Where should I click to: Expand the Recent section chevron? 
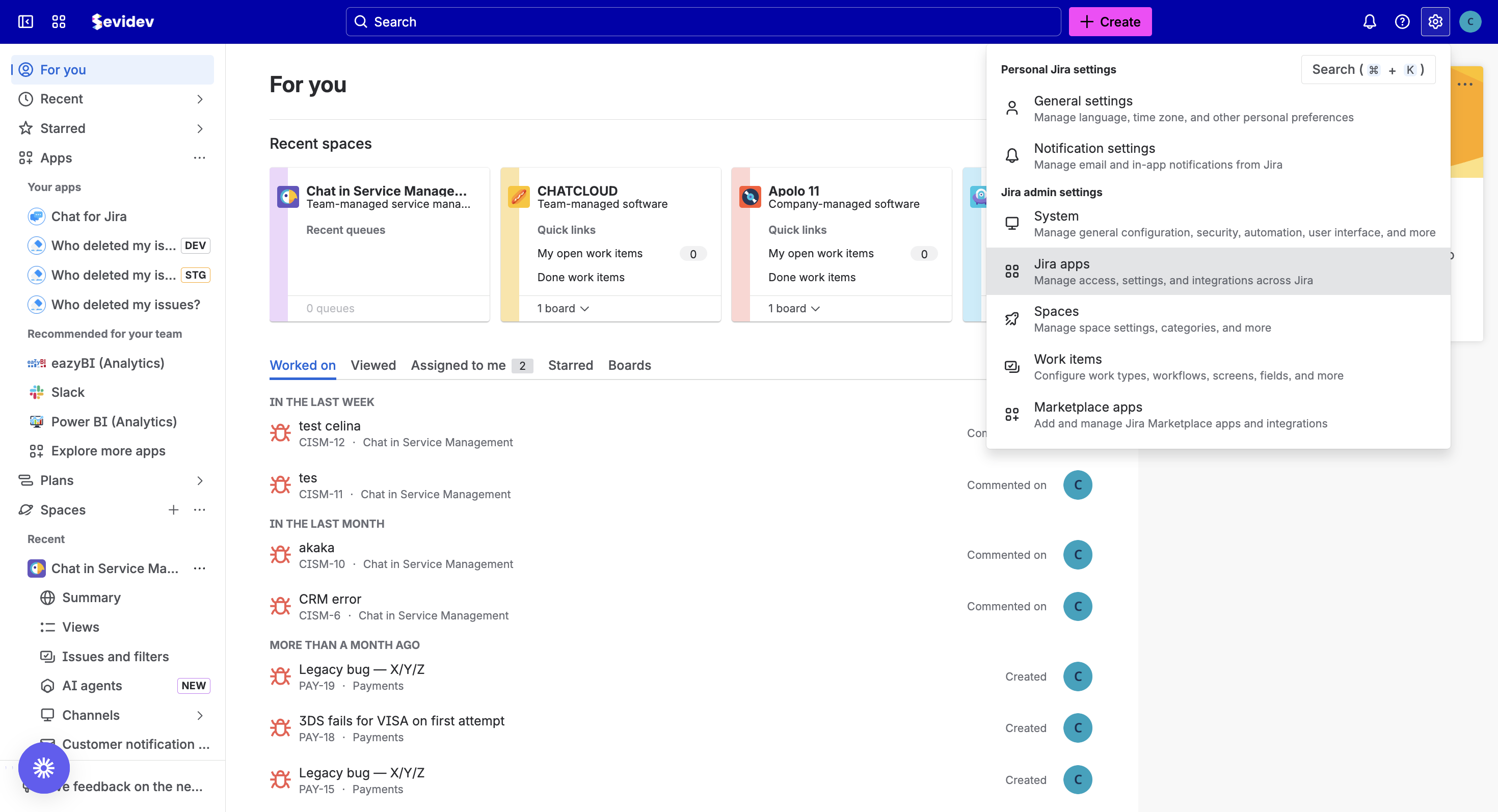tap(199, 99)
